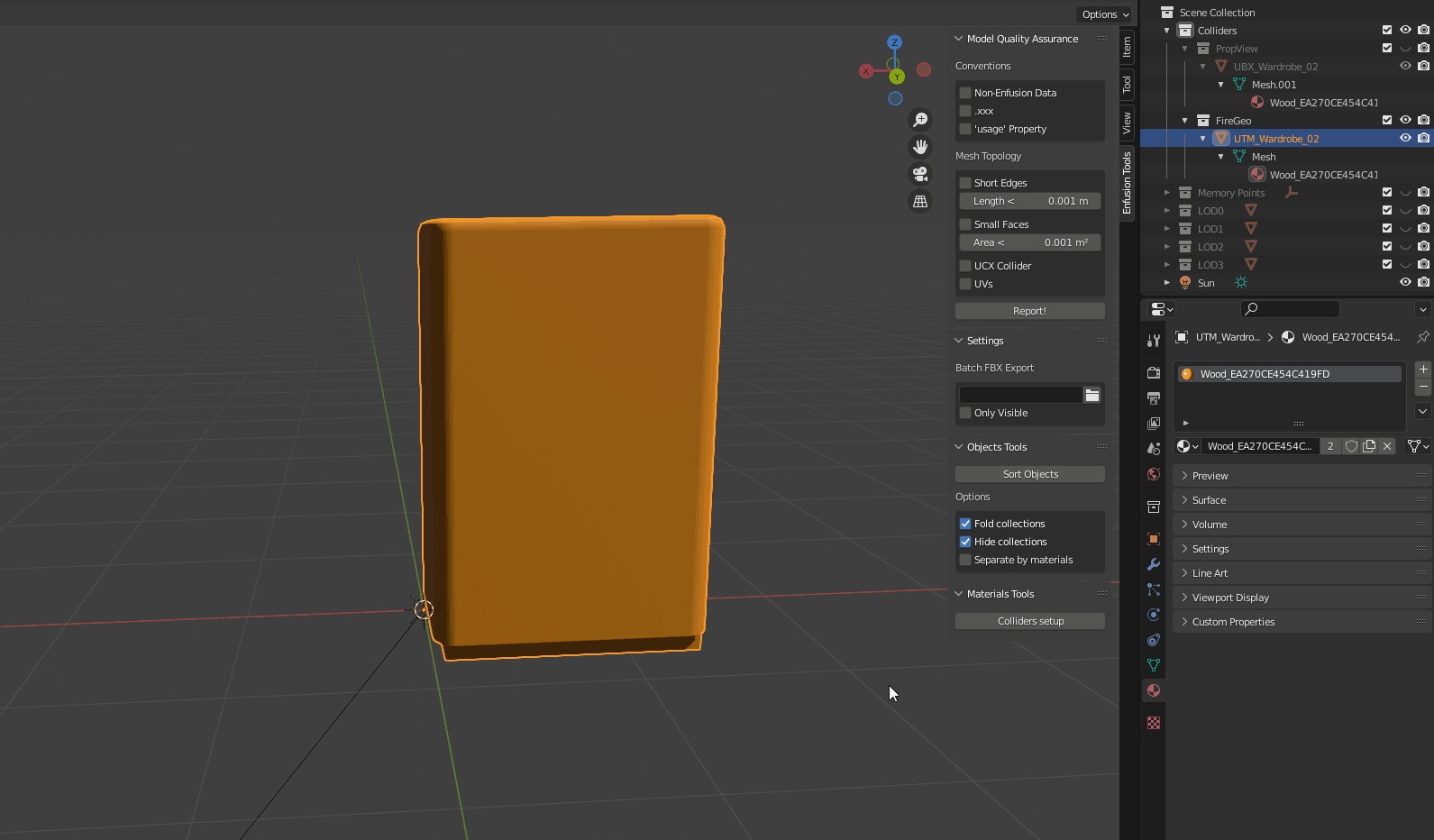
Task: Hide UTM_Wardrobe_02 using its eye icon
Action: (1405, 138)
